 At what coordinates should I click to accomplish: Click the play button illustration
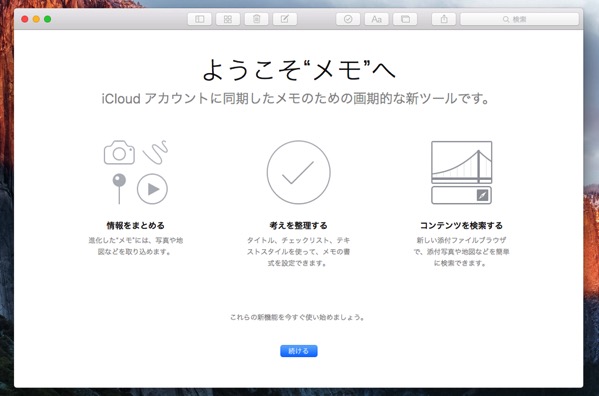[x=152, y=189]
